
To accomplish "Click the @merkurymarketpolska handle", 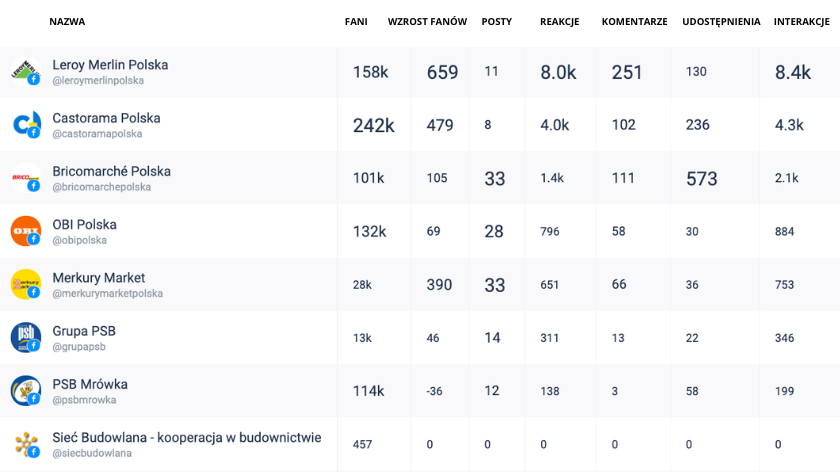I will point(108,294).
